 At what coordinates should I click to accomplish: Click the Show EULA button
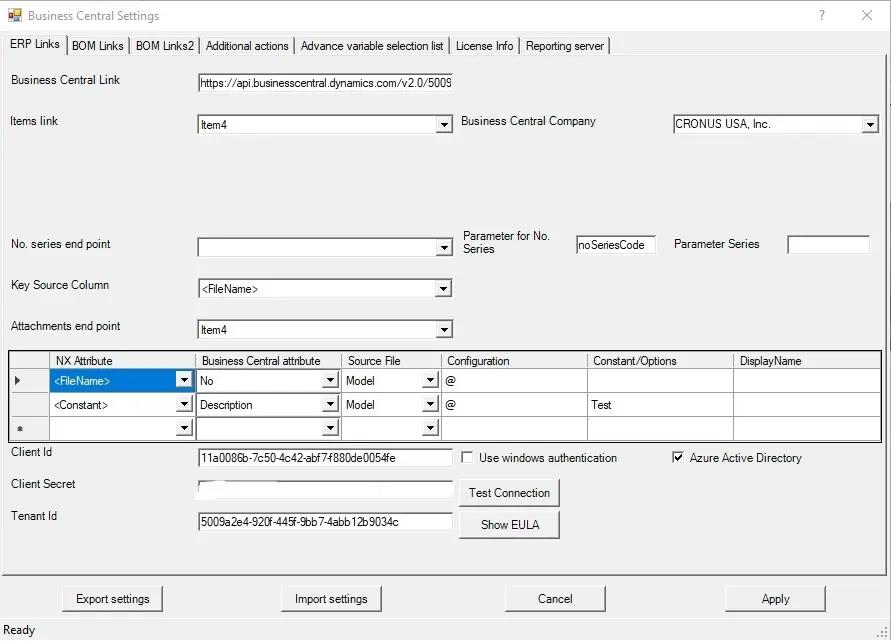point(508,524)
